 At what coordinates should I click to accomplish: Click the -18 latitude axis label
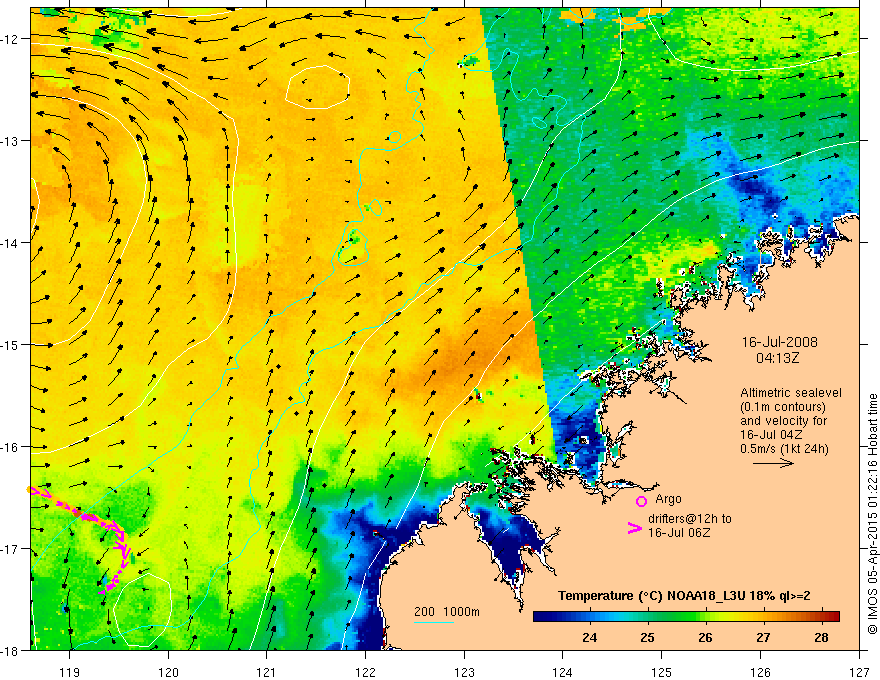[x=10, y=651]
